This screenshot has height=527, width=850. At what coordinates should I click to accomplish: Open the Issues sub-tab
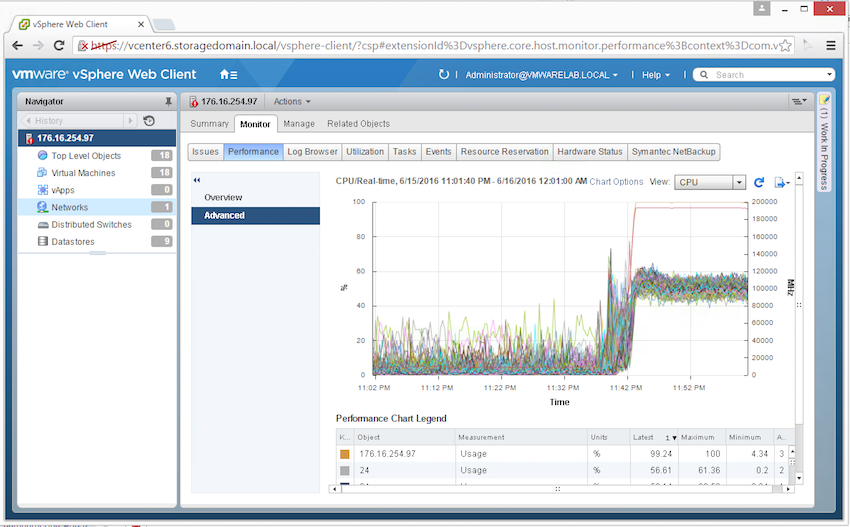point(205,152)
